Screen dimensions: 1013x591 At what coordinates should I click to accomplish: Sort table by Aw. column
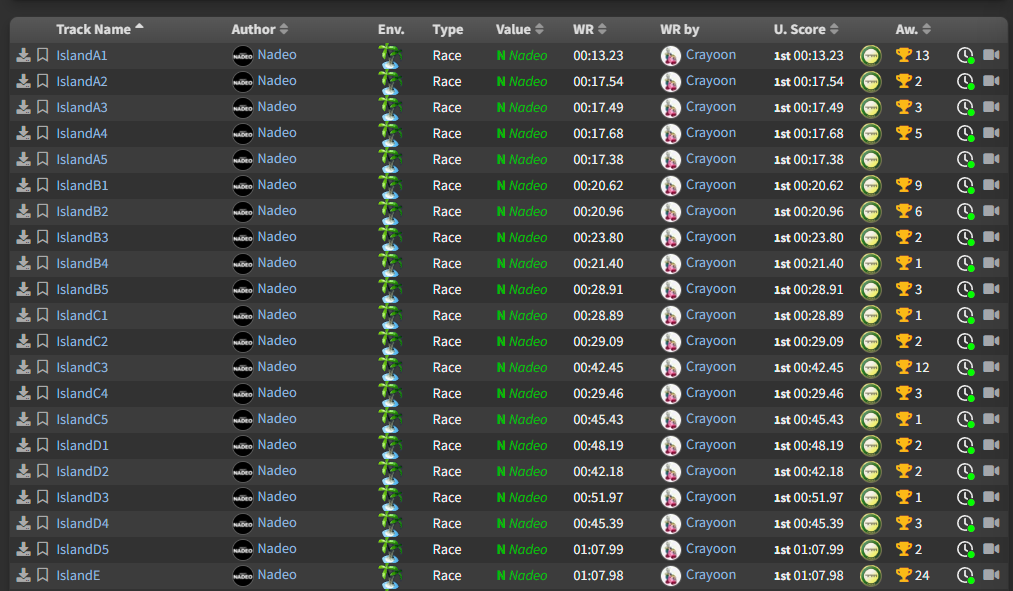pyautogui.click(x=913, y=29)
